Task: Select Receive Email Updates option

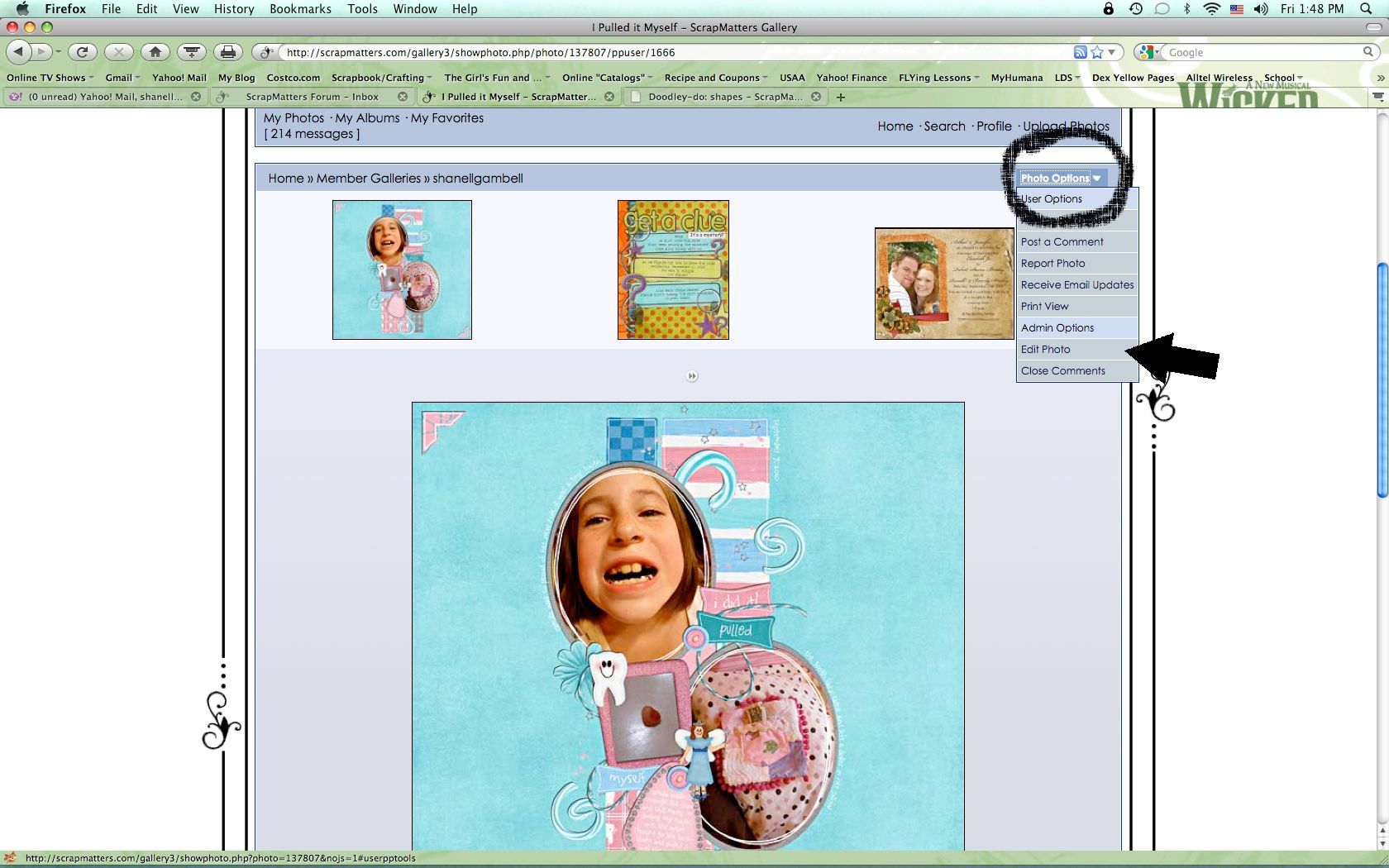Action: [1077, 284]
